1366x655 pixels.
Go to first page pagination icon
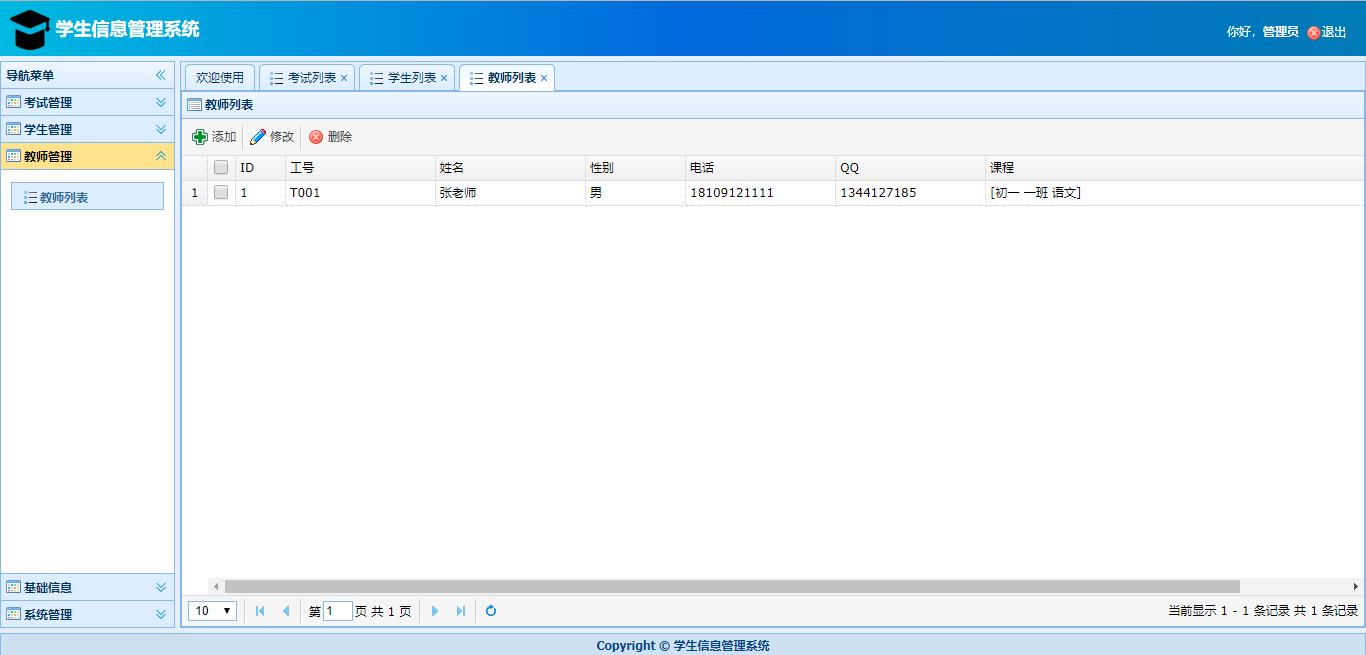[x=260, y=610]
